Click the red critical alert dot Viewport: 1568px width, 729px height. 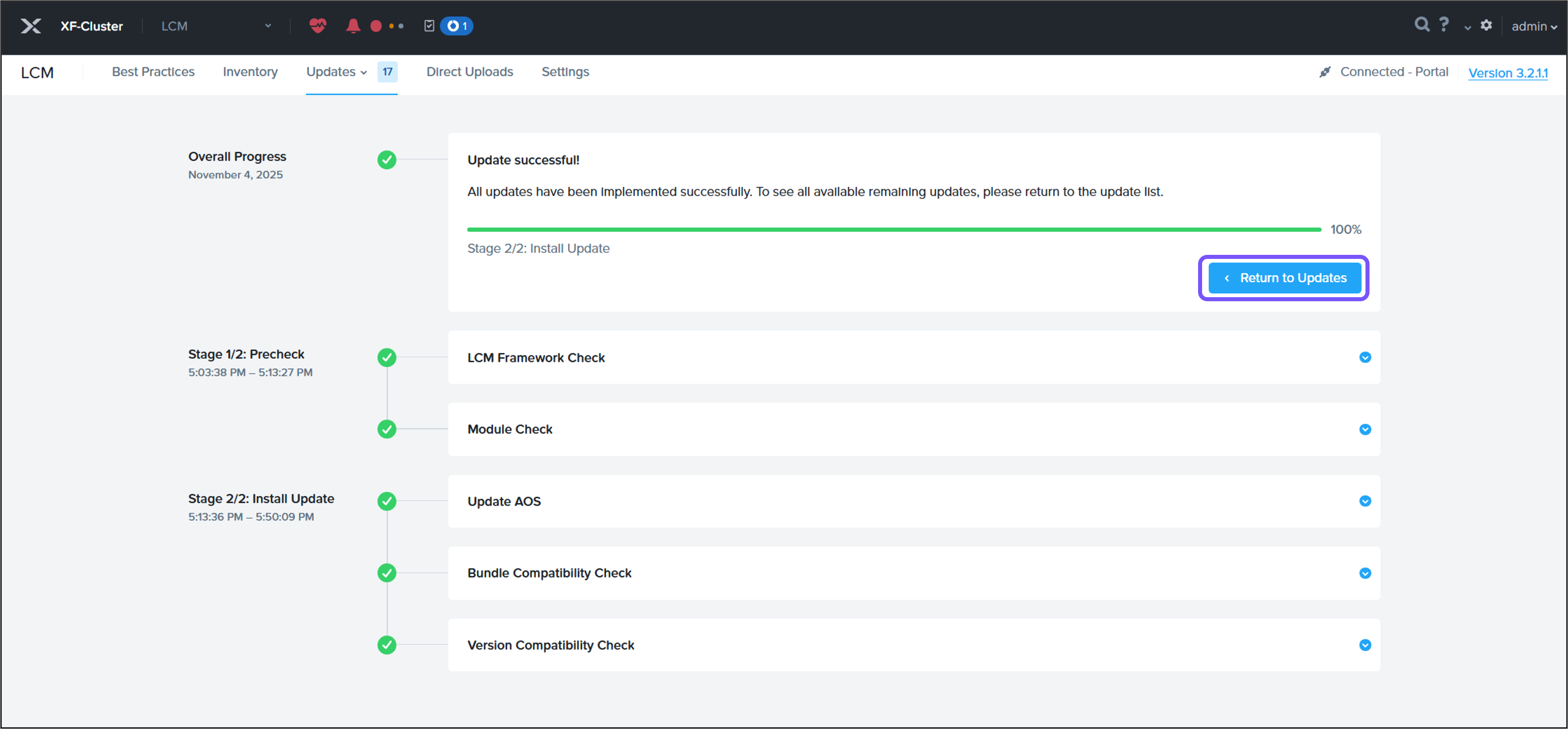click(x=375, y=26)
